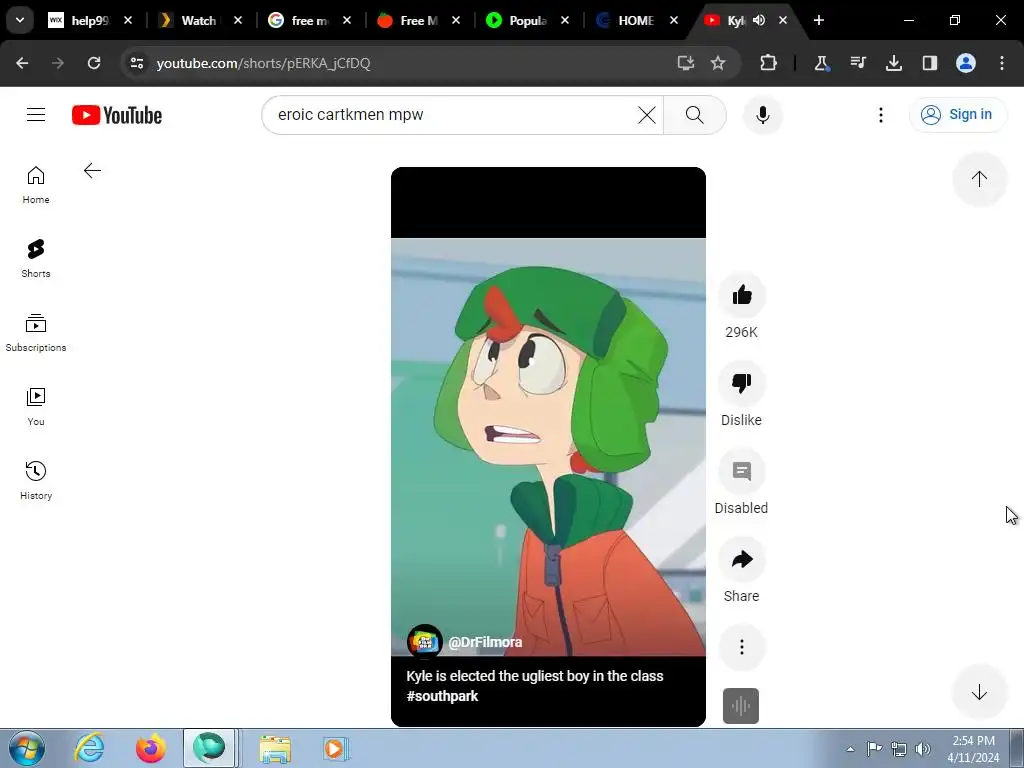Open the tab search dropdown arrow
Image resolution: width=1024 pixels, height=768 pixels.
pyautogui.click(x=20, y=20)
